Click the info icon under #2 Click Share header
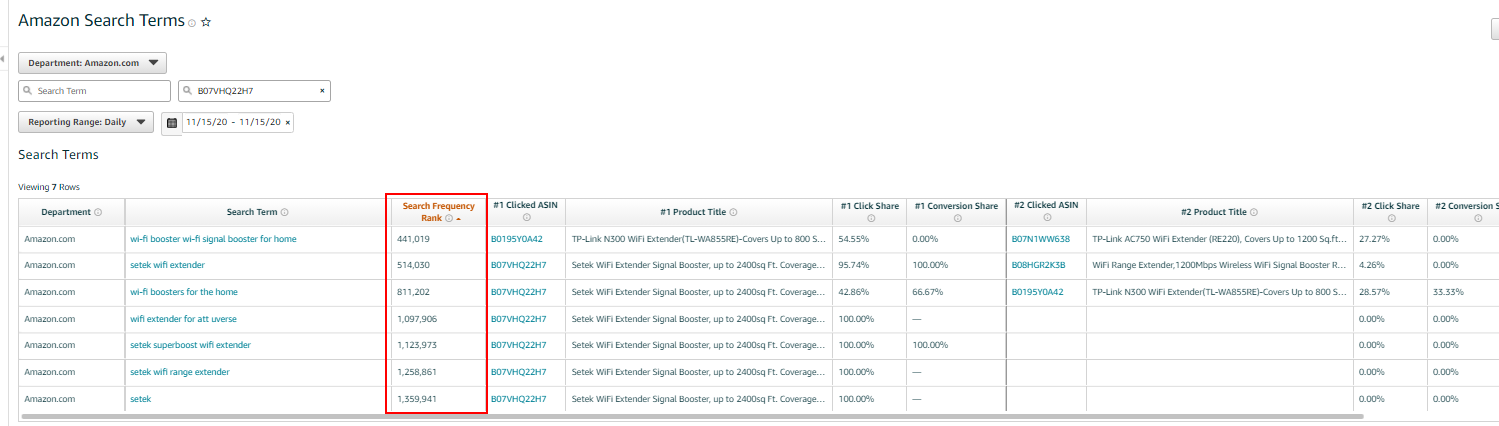Viewport: 1499px width, 426px height. tap(1391, 218)
